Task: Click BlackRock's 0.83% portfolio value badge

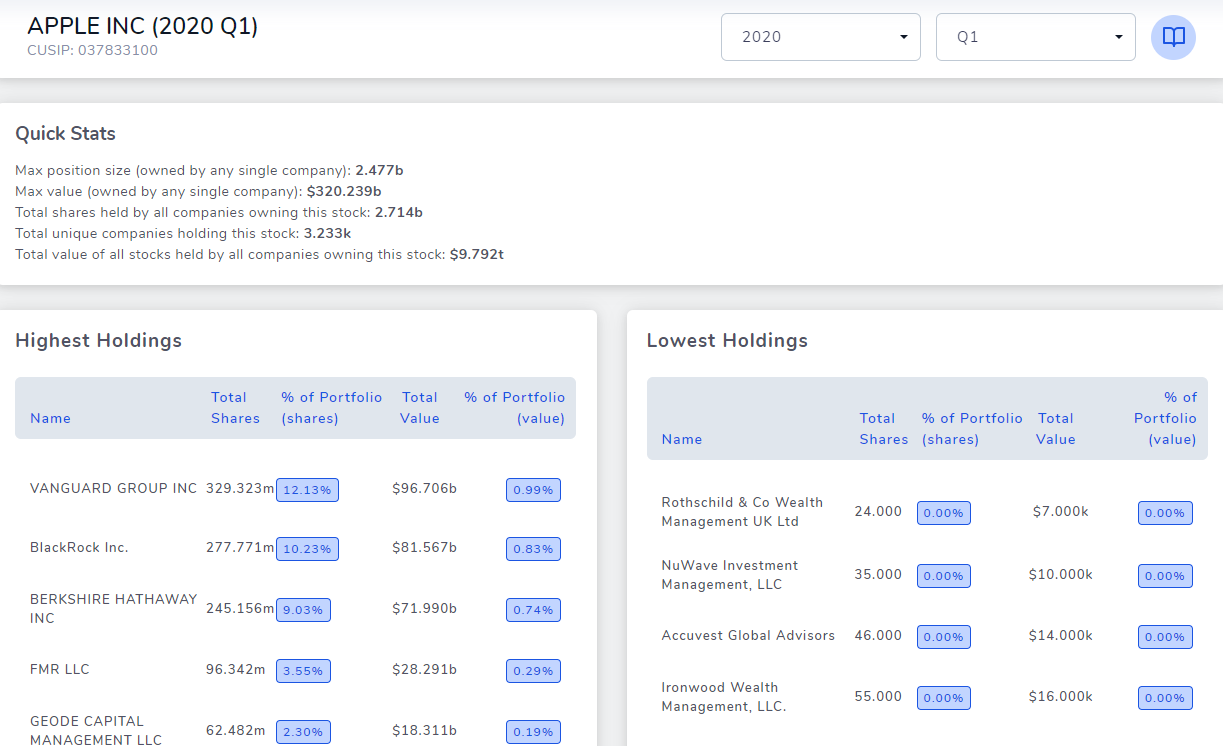Action: 533,549
